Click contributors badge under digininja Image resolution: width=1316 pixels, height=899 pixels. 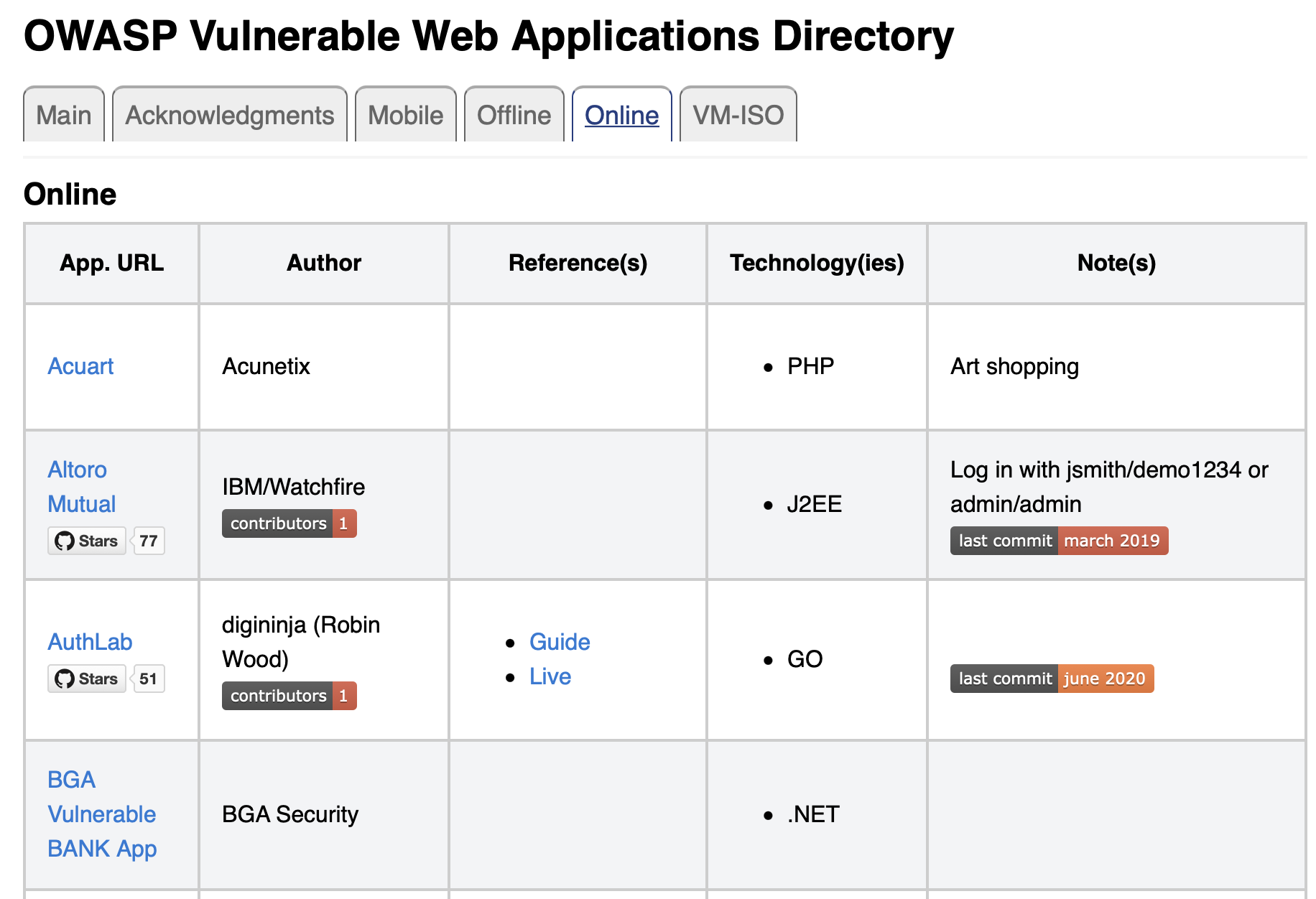click(289, 696)
